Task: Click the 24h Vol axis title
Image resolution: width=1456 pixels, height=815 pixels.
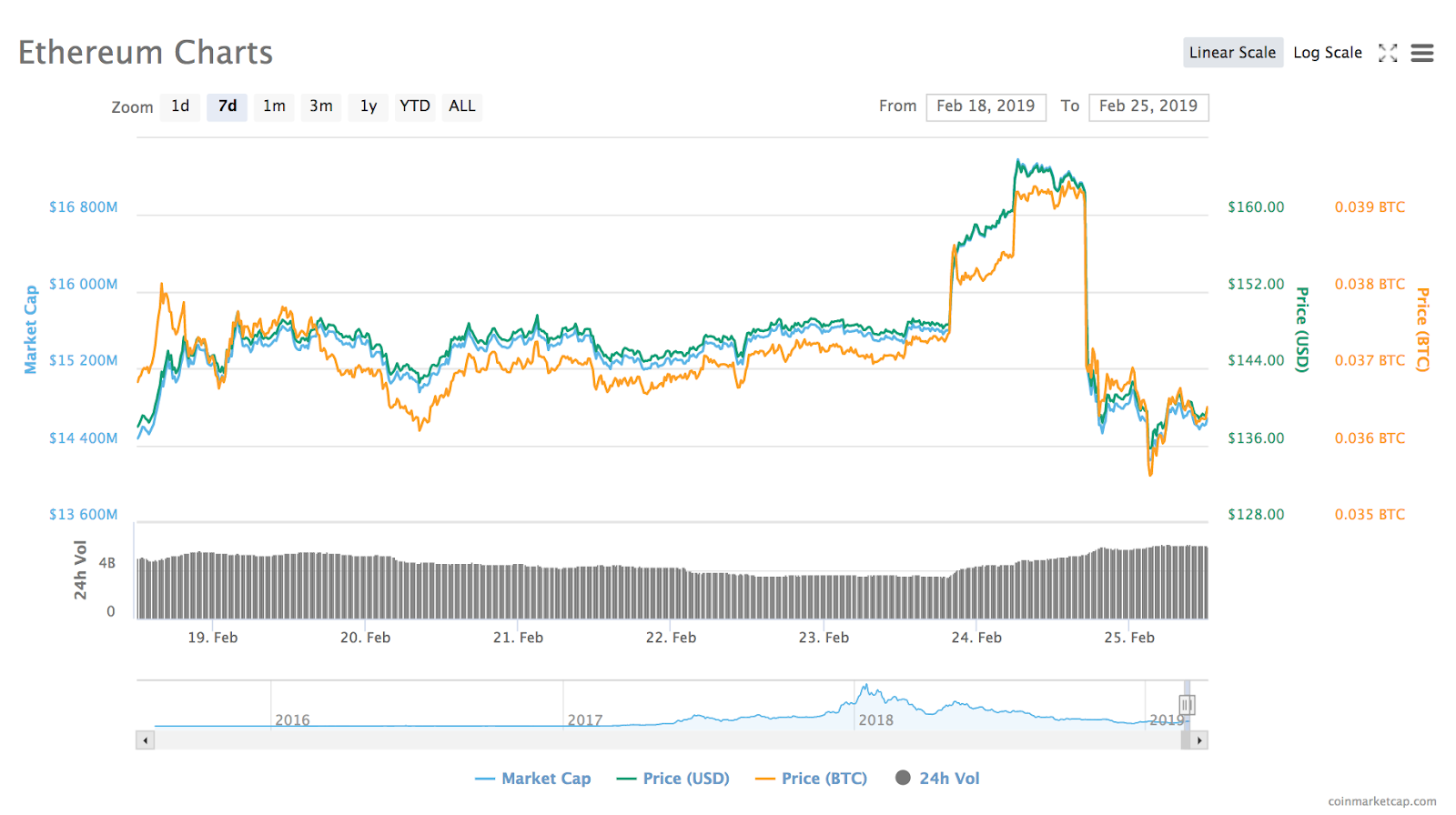Action: (x=80, y=570)
